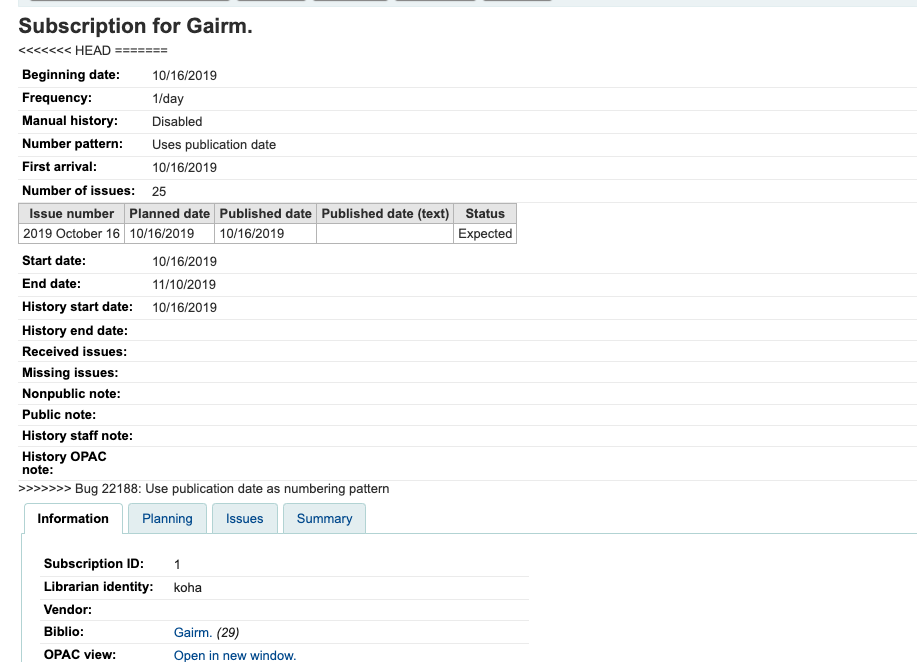Click the 'Subscription for Gairm.' heading
Screen dimensions: 917x662
135,27
